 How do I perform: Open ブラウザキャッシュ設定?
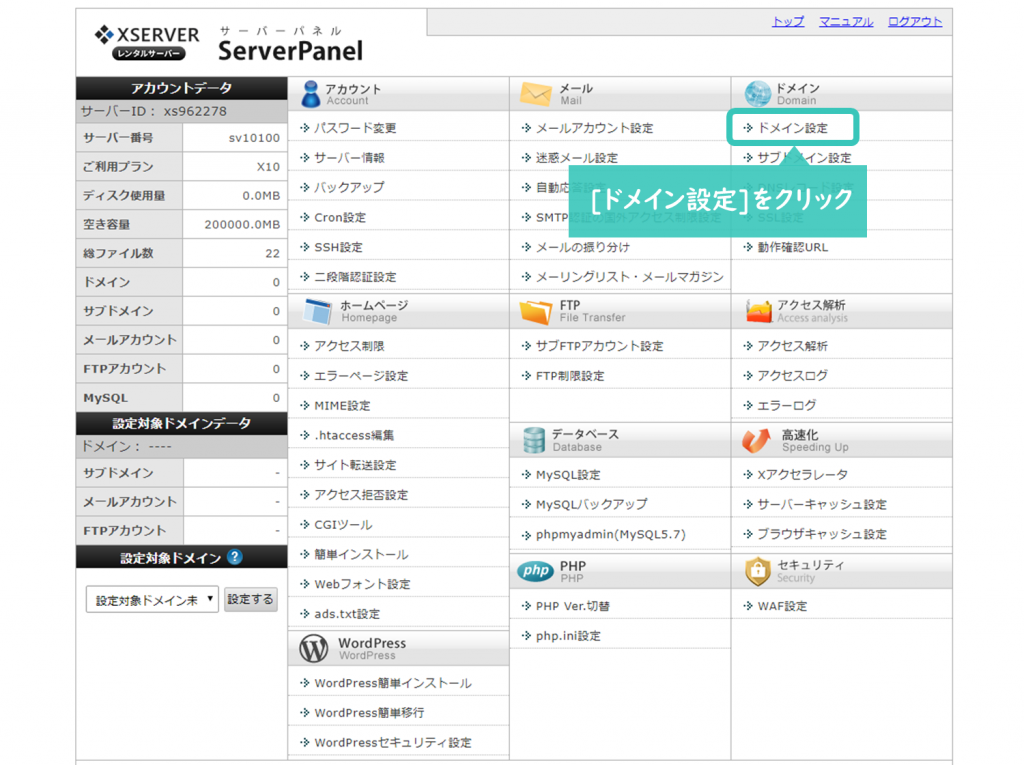coord(822,534)
